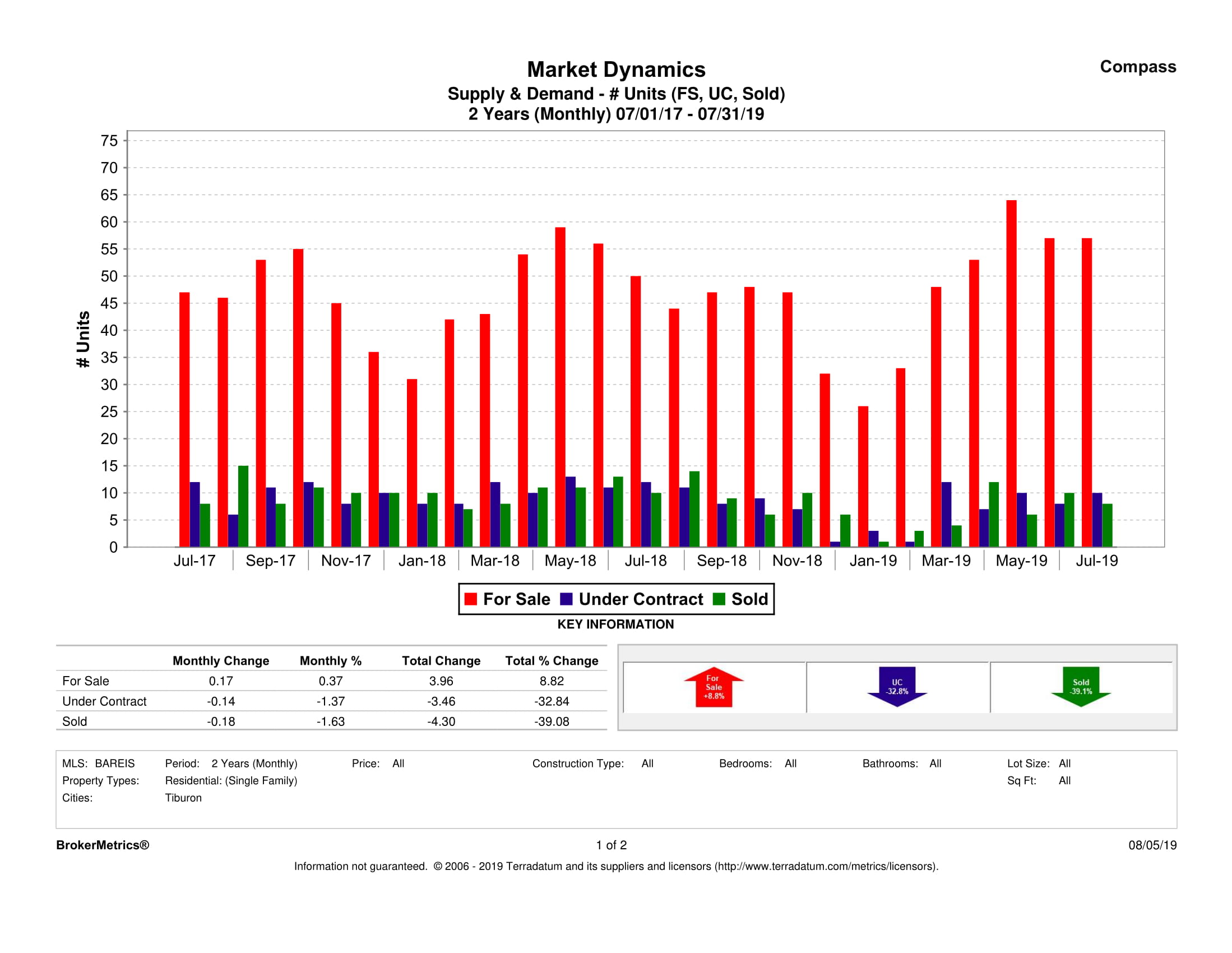Select the Under Contract table row label
This screenshot has height=953, width=1232.
pyautogui.click(x=104, y=701)
